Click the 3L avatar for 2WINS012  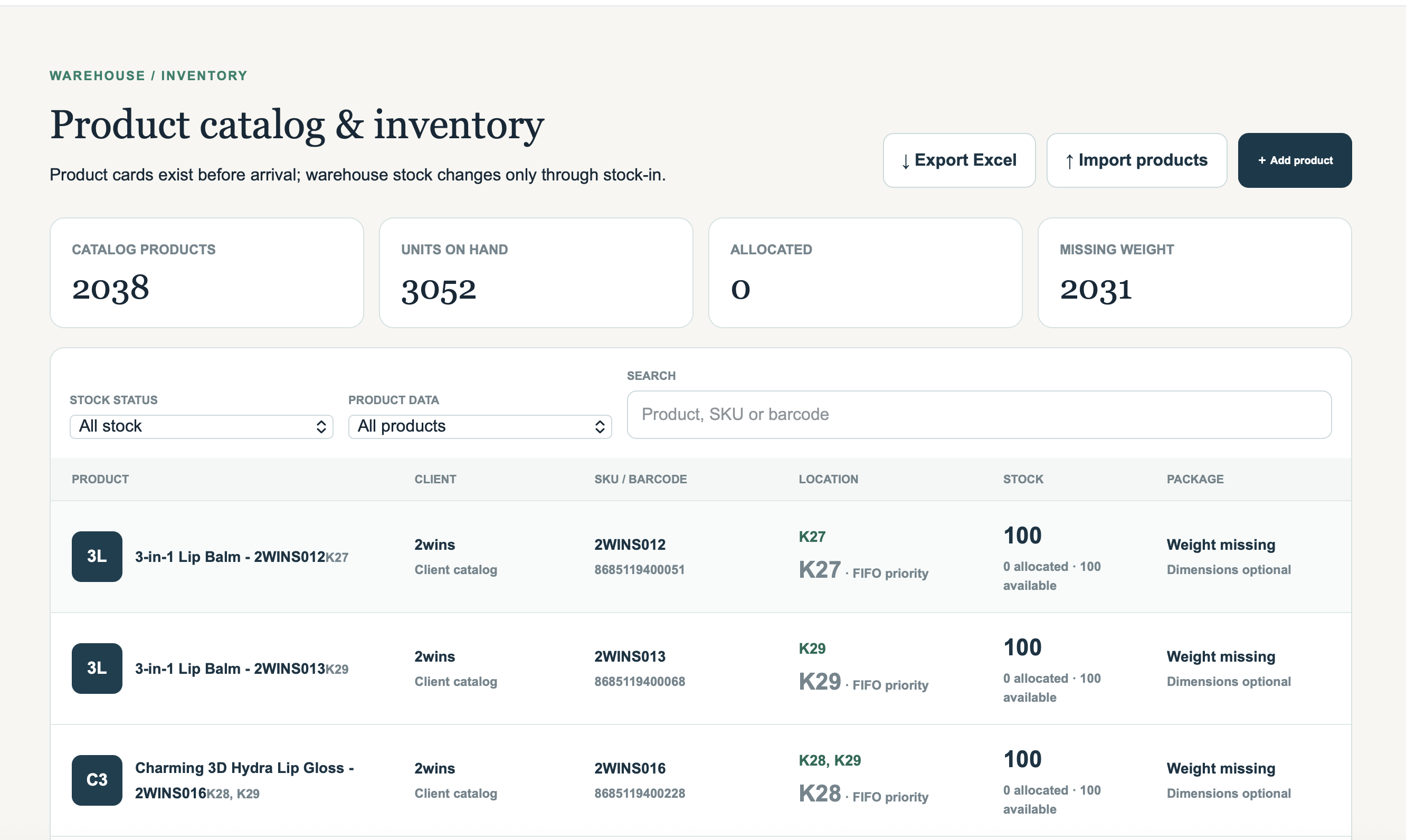[x=97, y=557]
